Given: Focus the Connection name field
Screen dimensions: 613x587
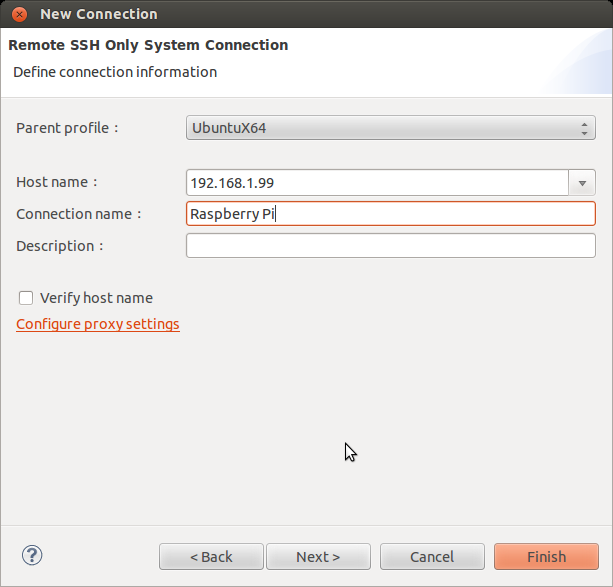Looking at the screenshot, I should point(390,214).
